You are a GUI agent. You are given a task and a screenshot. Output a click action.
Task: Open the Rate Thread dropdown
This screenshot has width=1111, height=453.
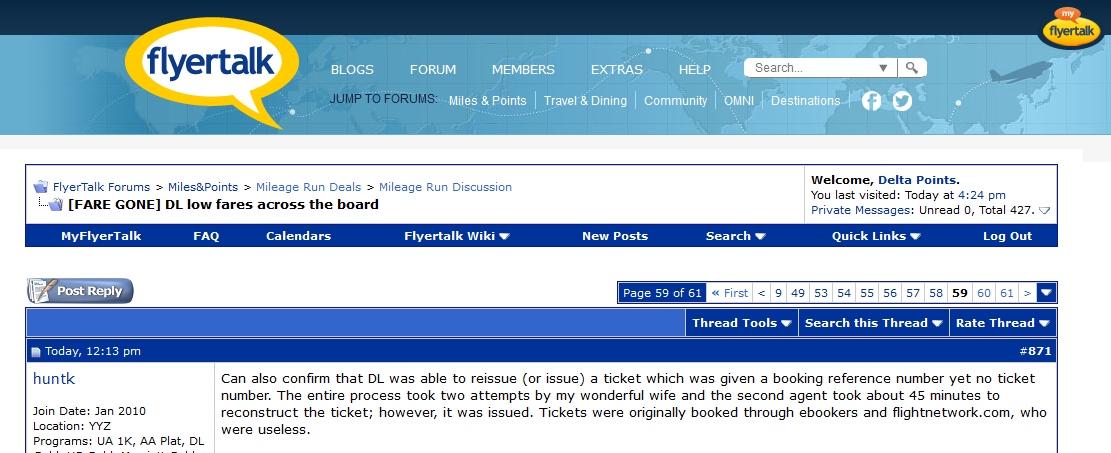pyautogui.click(x=1002, y=323)
